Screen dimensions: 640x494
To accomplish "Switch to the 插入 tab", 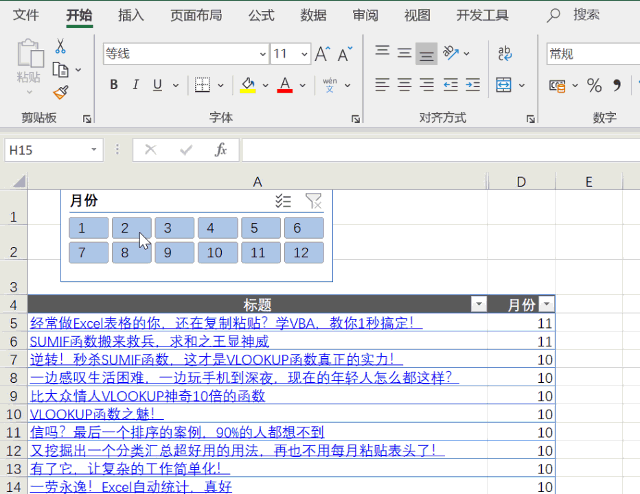I will (131, 16).
